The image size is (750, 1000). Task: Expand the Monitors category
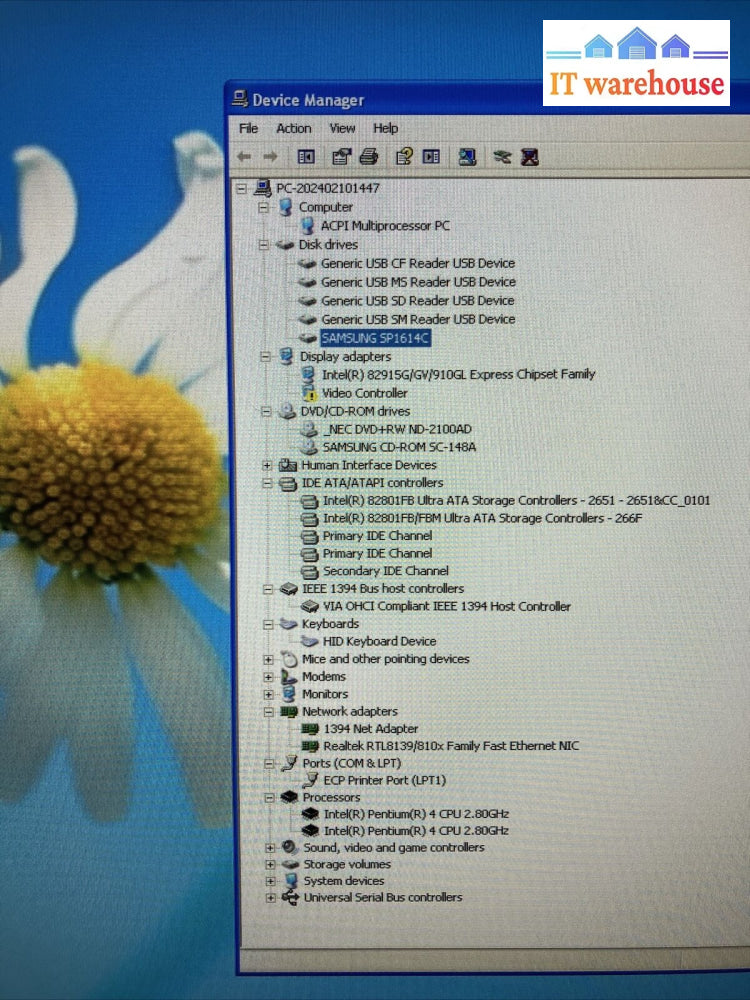(268, 694)
